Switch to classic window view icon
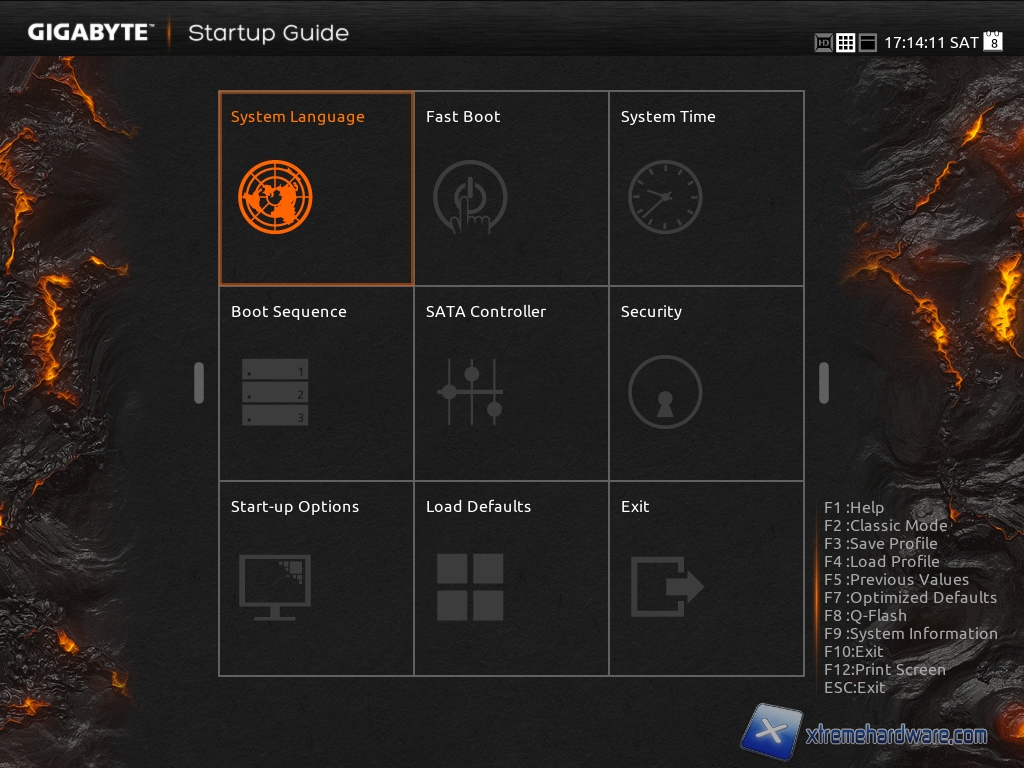1024x768 pixels. (868, 43)
